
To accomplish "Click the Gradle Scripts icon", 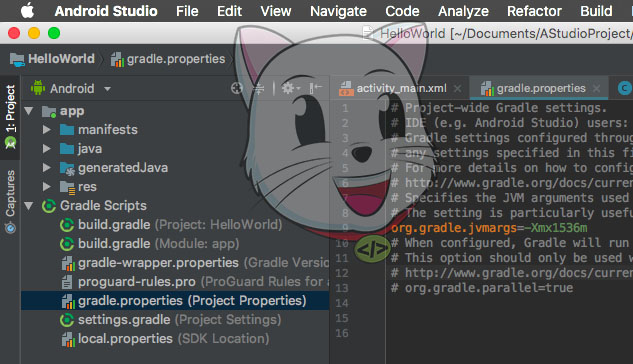I will click(49, 206).
